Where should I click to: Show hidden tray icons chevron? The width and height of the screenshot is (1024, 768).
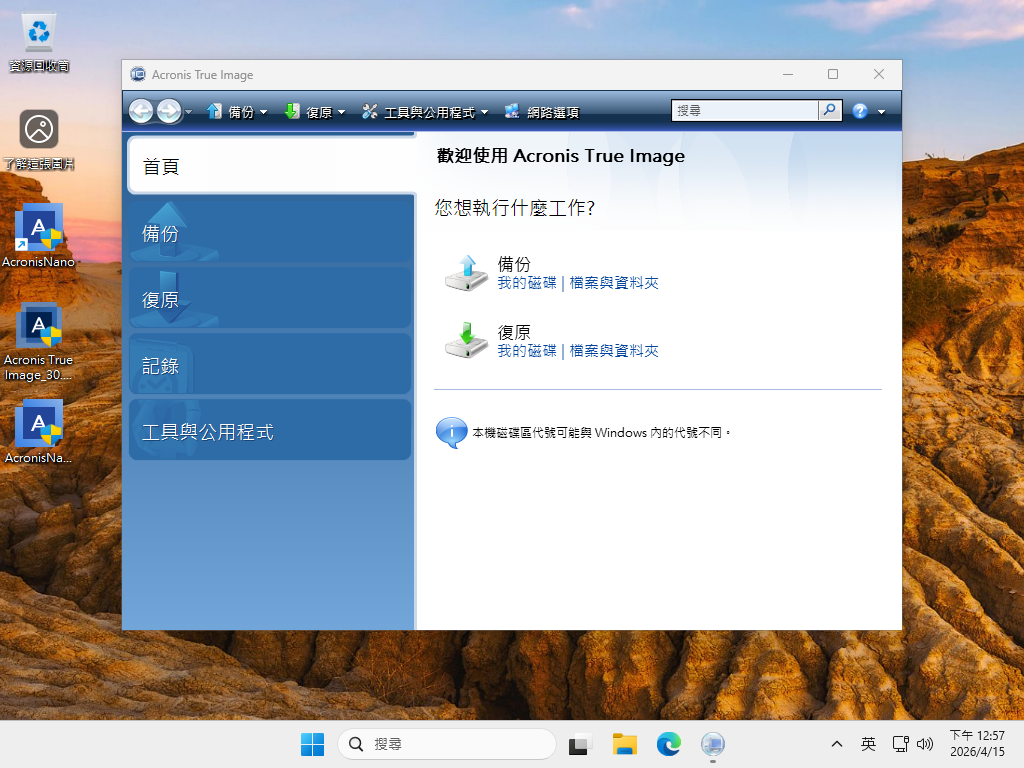click(x=837, y=744)
